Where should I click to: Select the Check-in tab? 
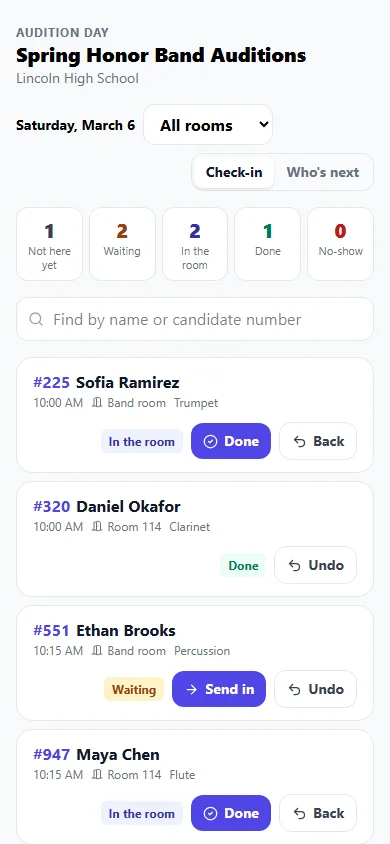point(234,172)
